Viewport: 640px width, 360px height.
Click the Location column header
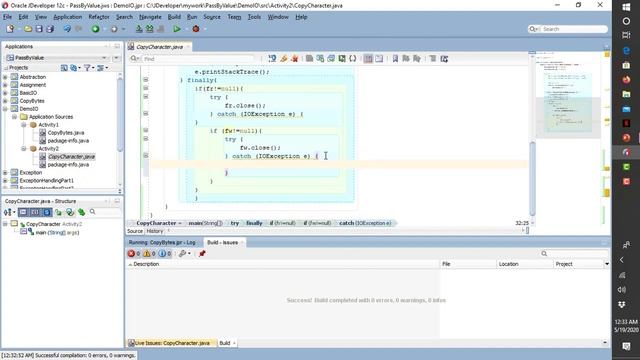pyautogui.click(x=524, y=264)
